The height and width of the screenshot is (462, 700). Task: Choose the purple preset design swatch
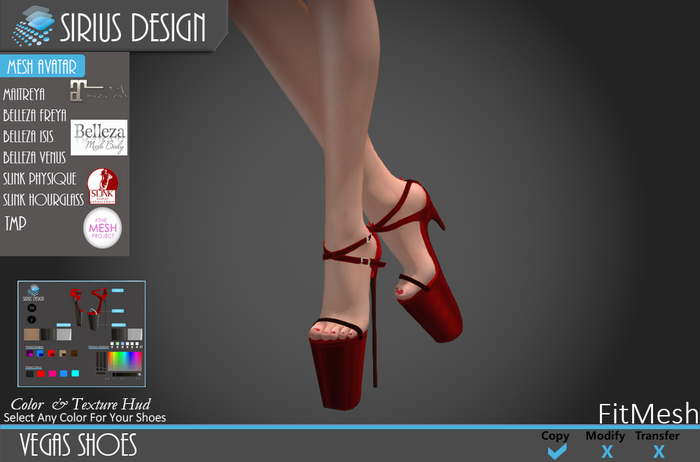pos(29,354)
